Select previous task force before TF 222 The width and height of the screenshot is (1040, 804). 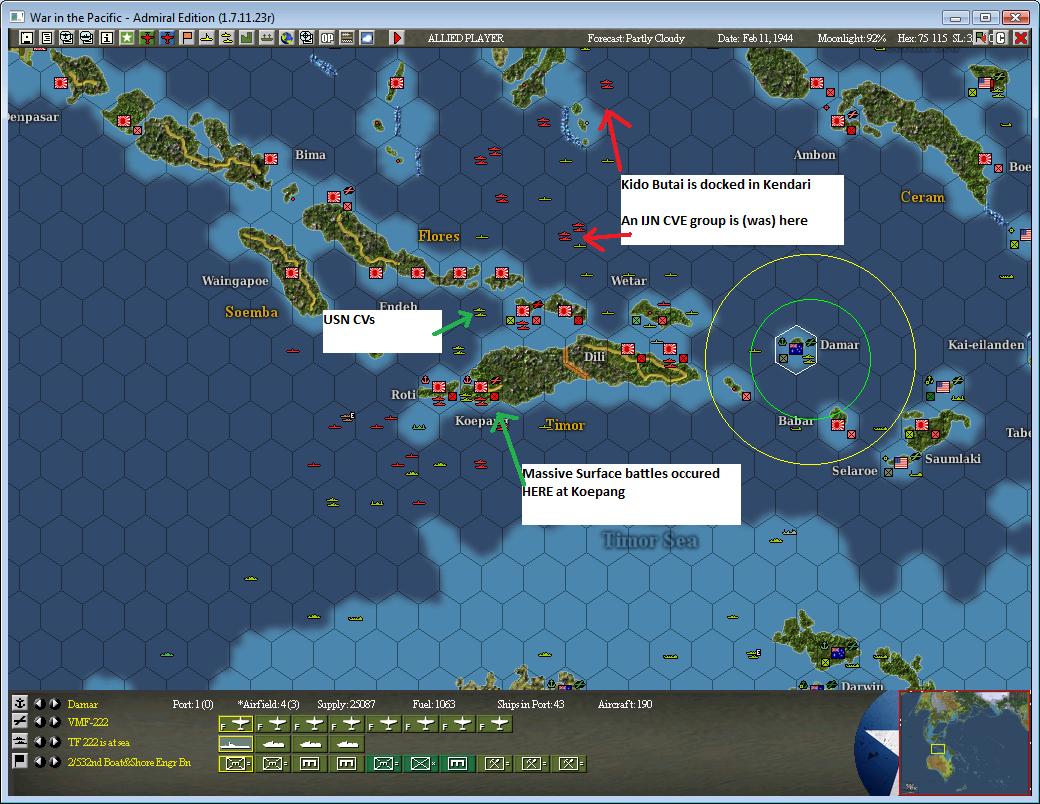point(40,742)
